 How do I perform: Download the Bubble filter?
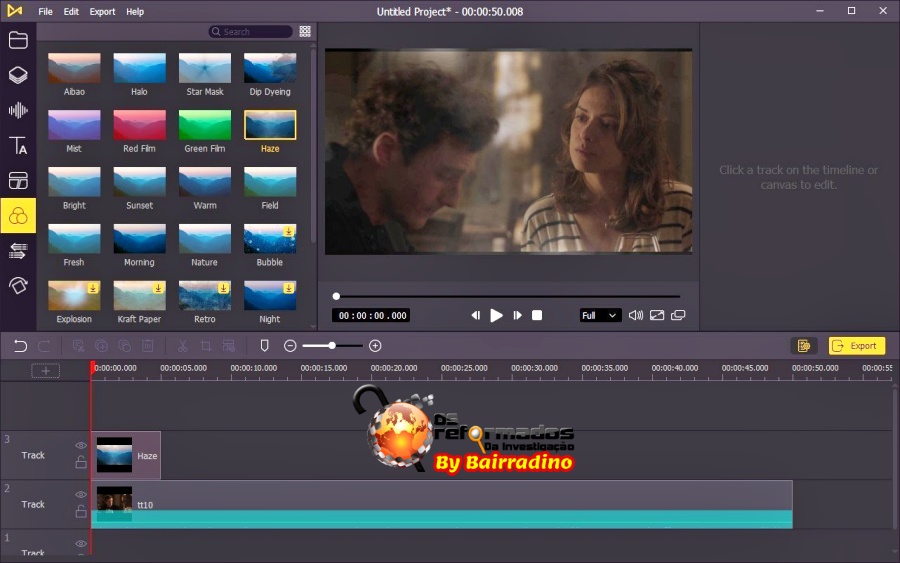tap(289, 231)
